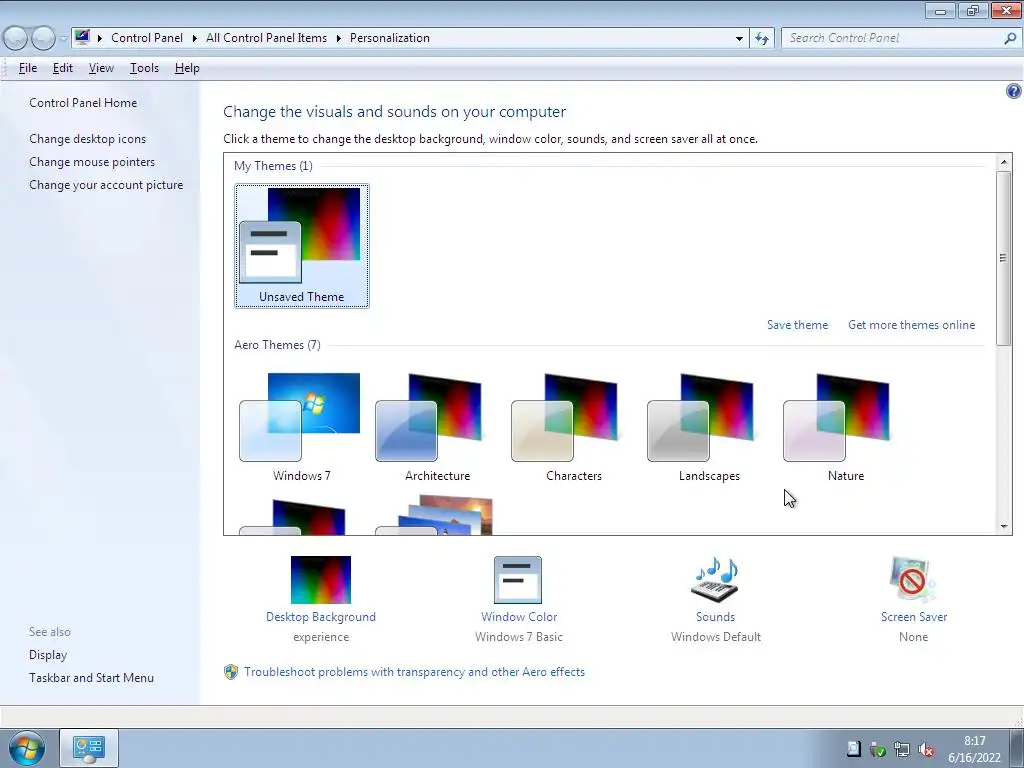This screenshot has width=1024, height=768.
Task: Click the theme list scrollbar thumb
Action: tap(1004, 258)
